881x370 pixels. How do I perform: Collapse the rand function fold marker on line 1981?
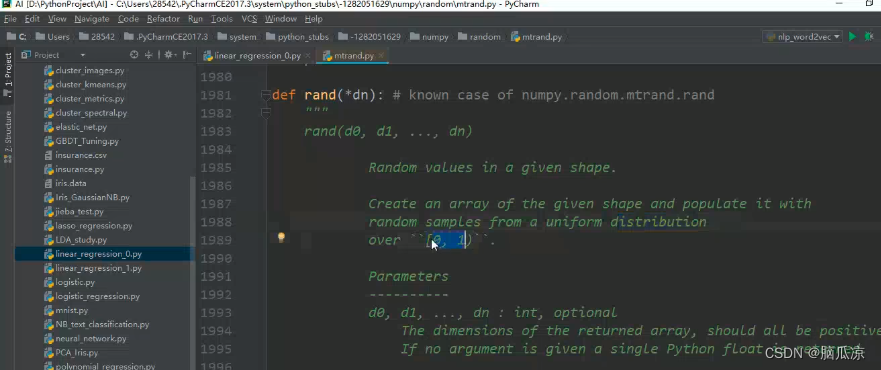point(266,95)
